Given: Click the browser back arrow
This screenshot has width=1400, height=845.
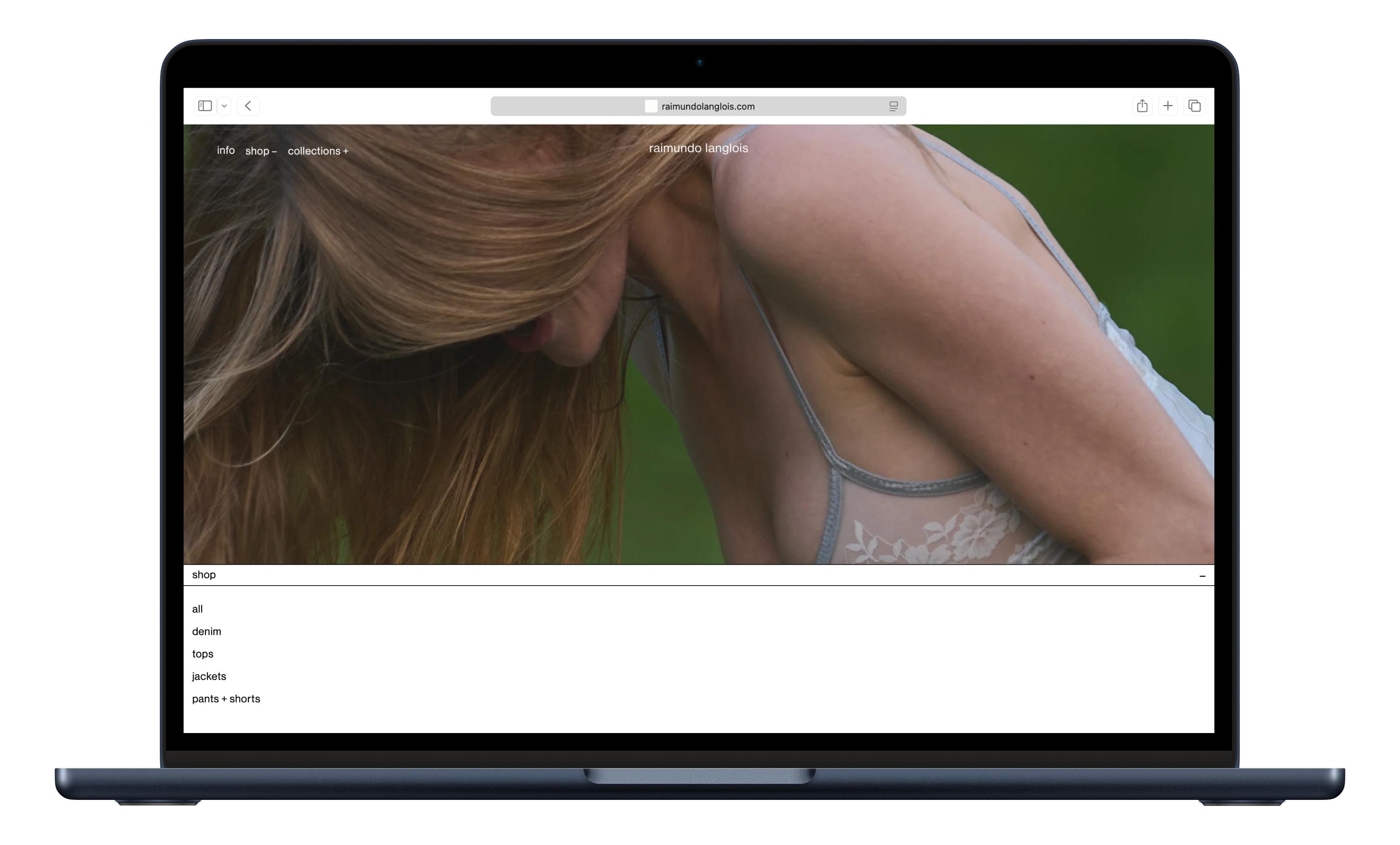Looking at the screenshot, I should click(x=248, y=106).
